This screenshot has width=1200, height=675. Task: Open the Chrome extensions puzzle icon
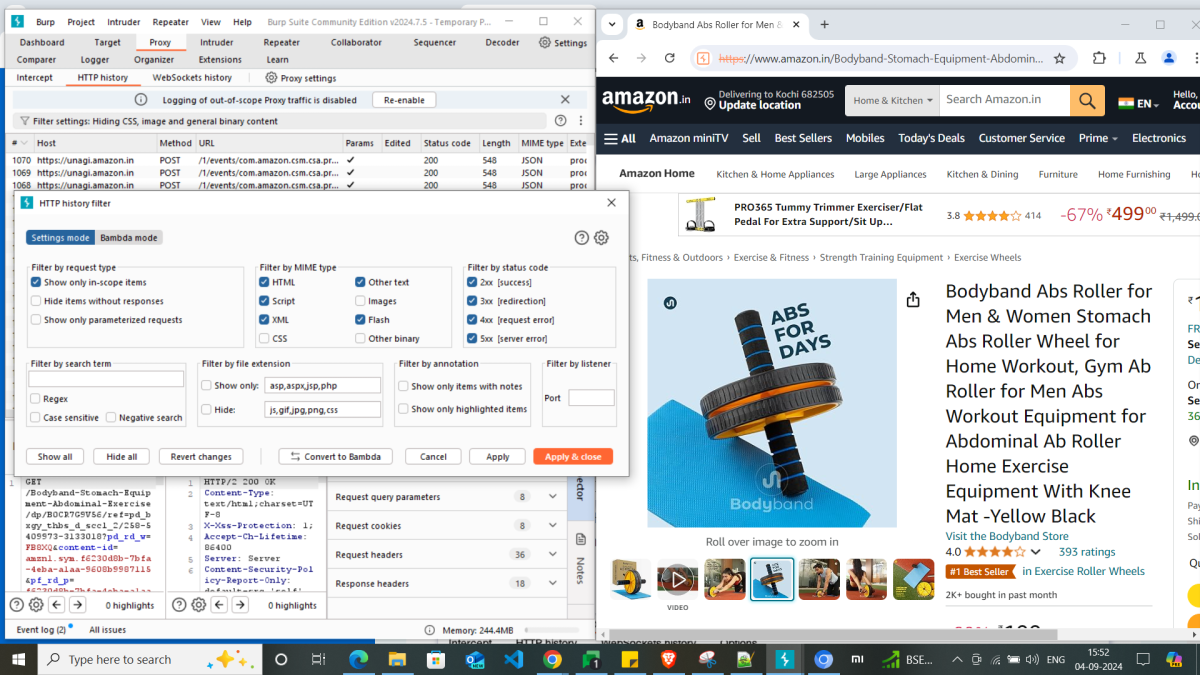tap(1099, 59)
